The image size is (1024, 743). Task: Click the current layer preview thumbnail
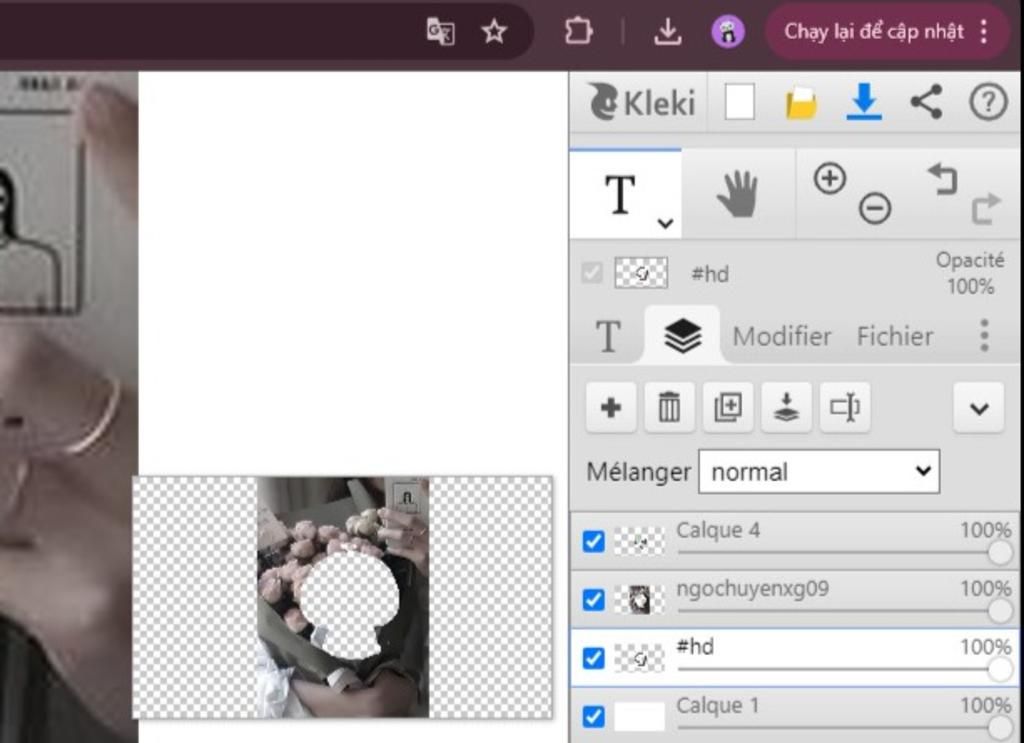coord(641,273)
